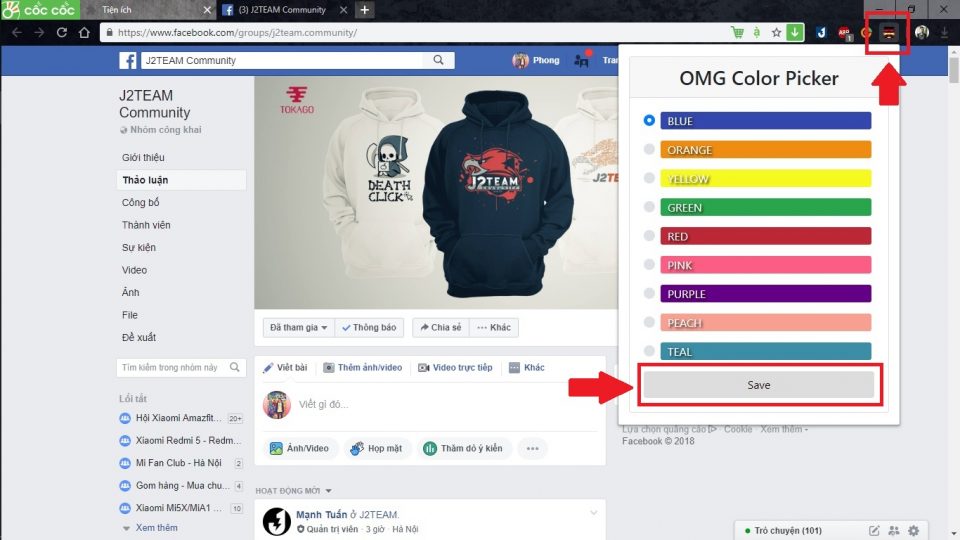Open File in group sidebar
Viewport: 960px width, 540px height.
(x=130, y=315)
